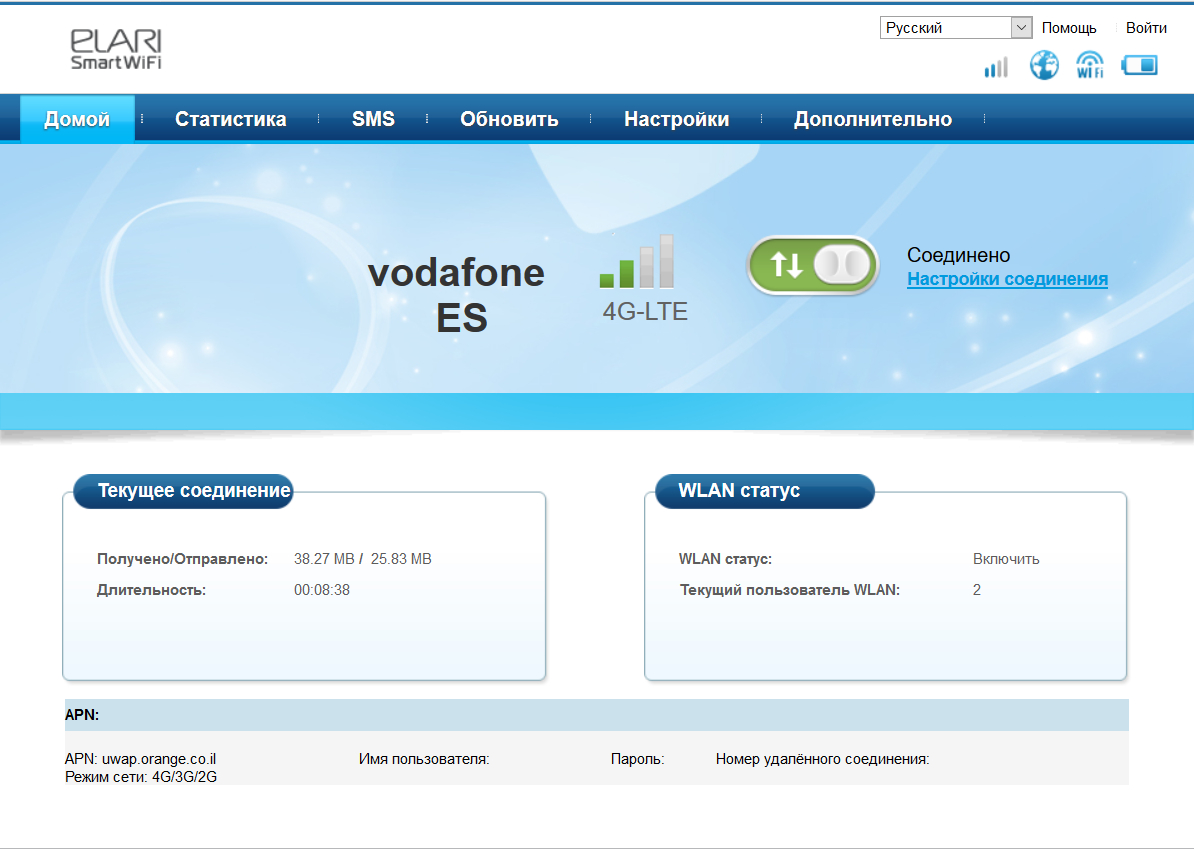Click the signal strength icon in header

[x=996, y=67]
